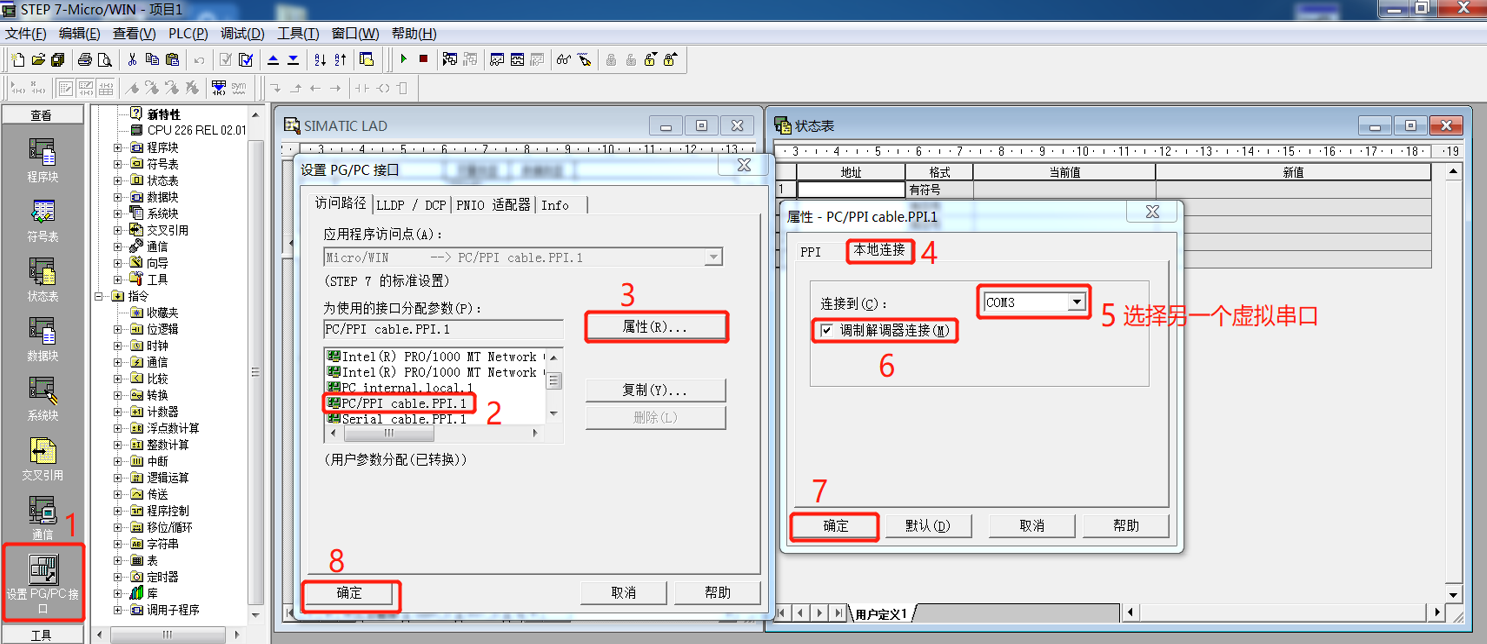Click the Upload from PLC icon

[x=273, y=60]
